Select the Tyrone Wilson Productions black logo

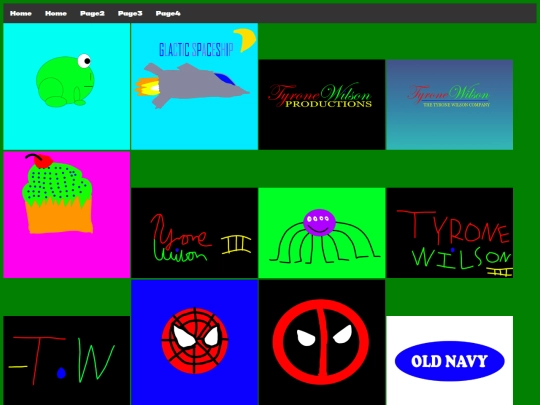click(322, 105)
